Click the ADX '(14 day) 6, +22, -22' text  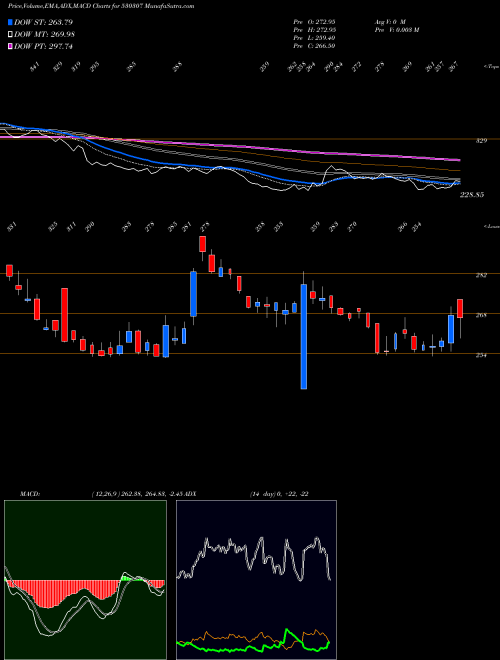(279, 494)
